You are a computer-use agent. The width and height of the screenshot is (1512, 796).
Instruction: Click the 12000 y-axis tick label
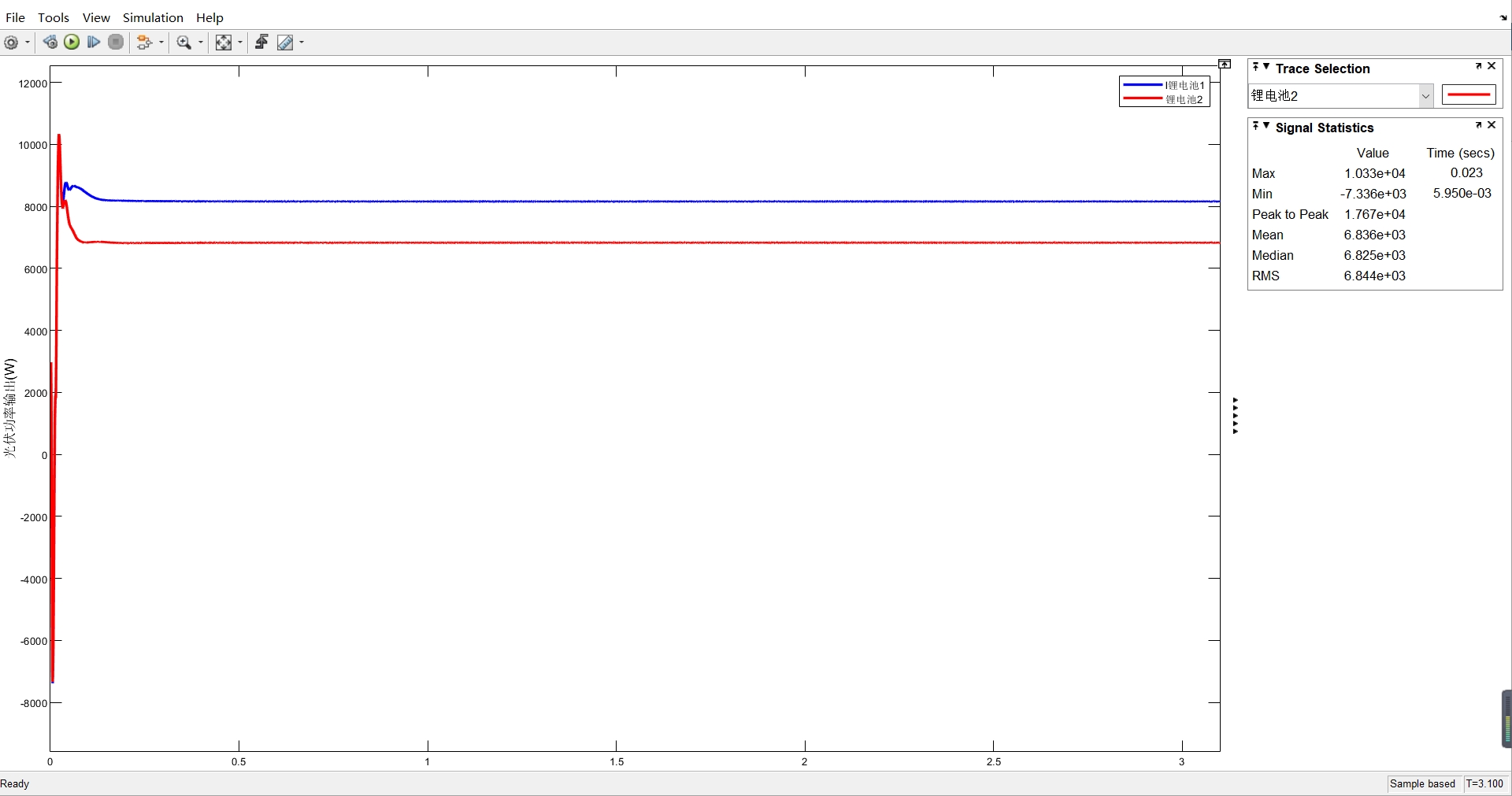32,83
